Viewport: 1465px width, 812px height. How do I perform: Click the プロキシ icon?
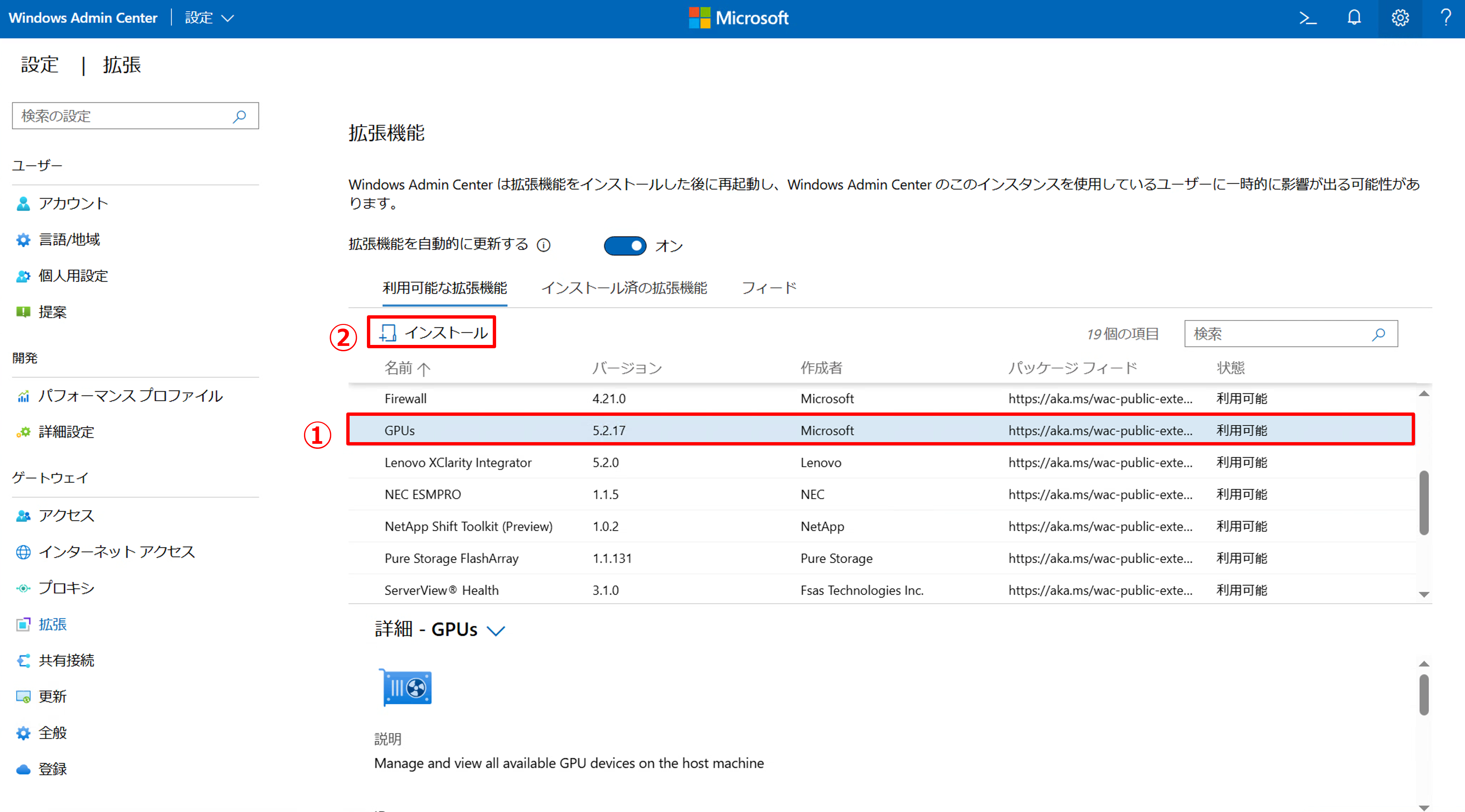[x=23, y=588]
